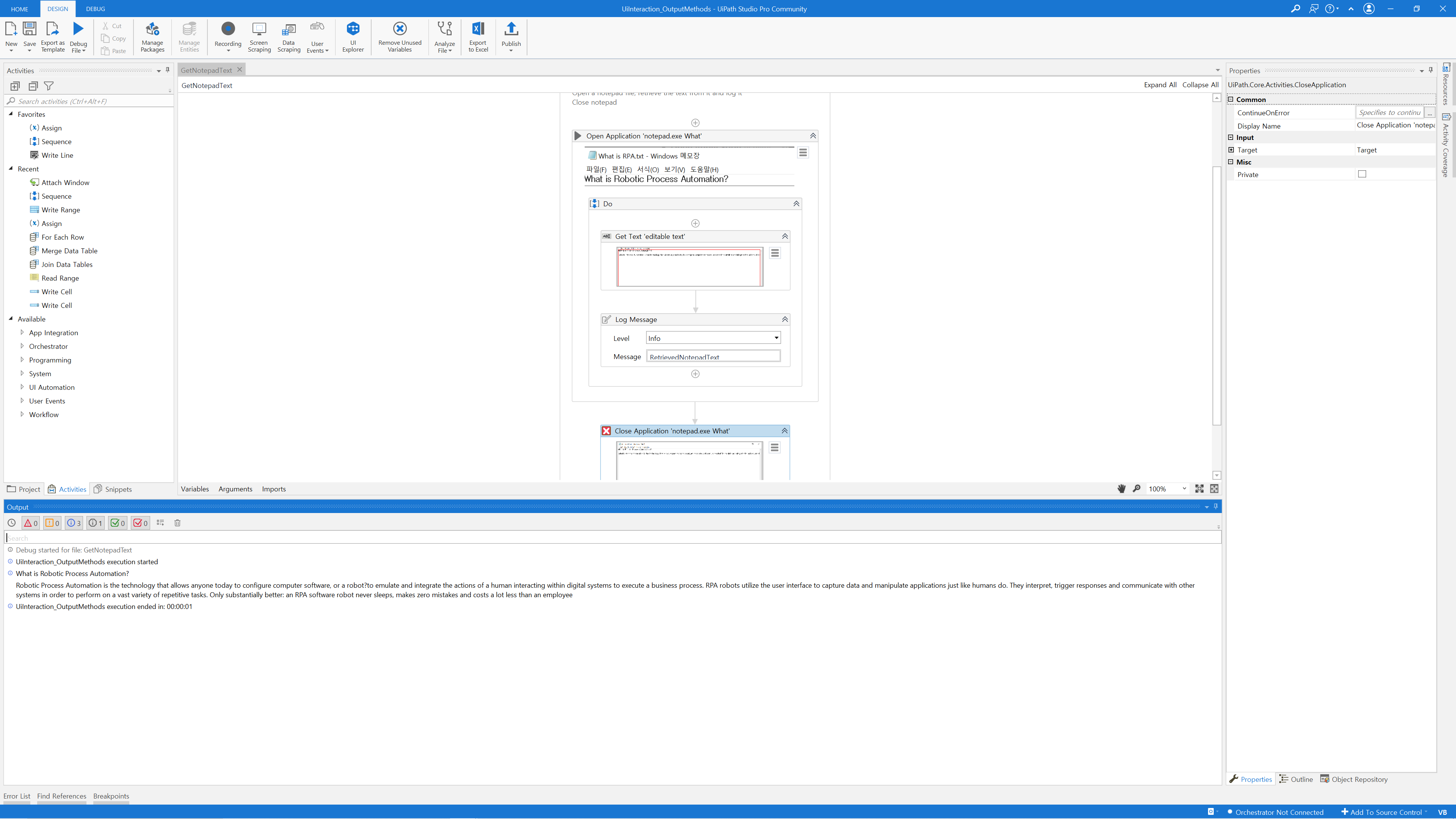Viewport: 1456px width, 819px height.
Task: Toggle info messages filter showing 3
Action: pyautogui.click(x=74, y=523)
